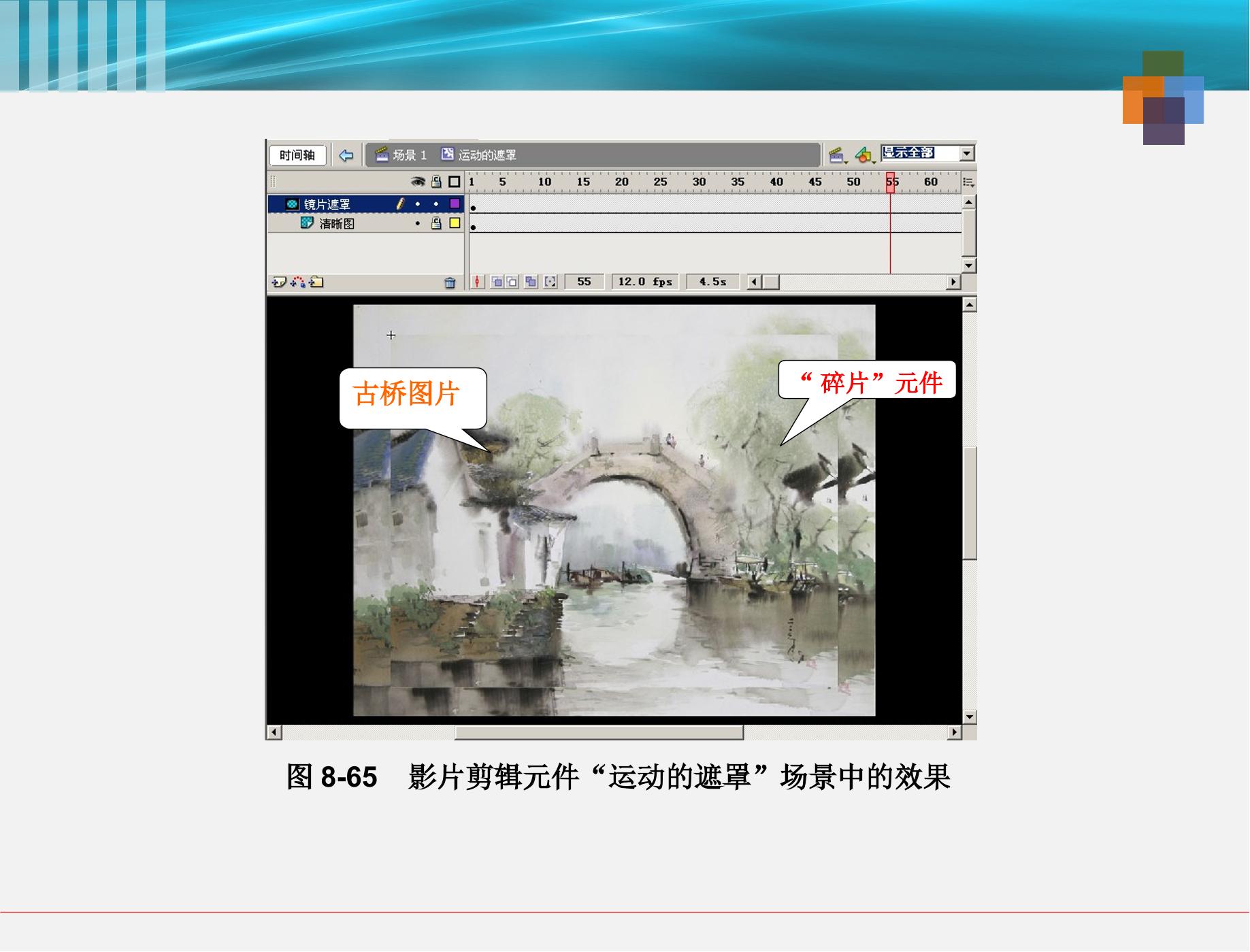Click the stage vertical scroll up arrow

[970, 305]
